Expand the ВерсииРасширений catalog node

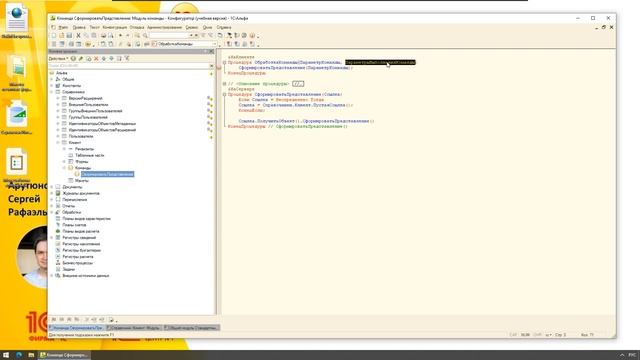tap(58, 98)
